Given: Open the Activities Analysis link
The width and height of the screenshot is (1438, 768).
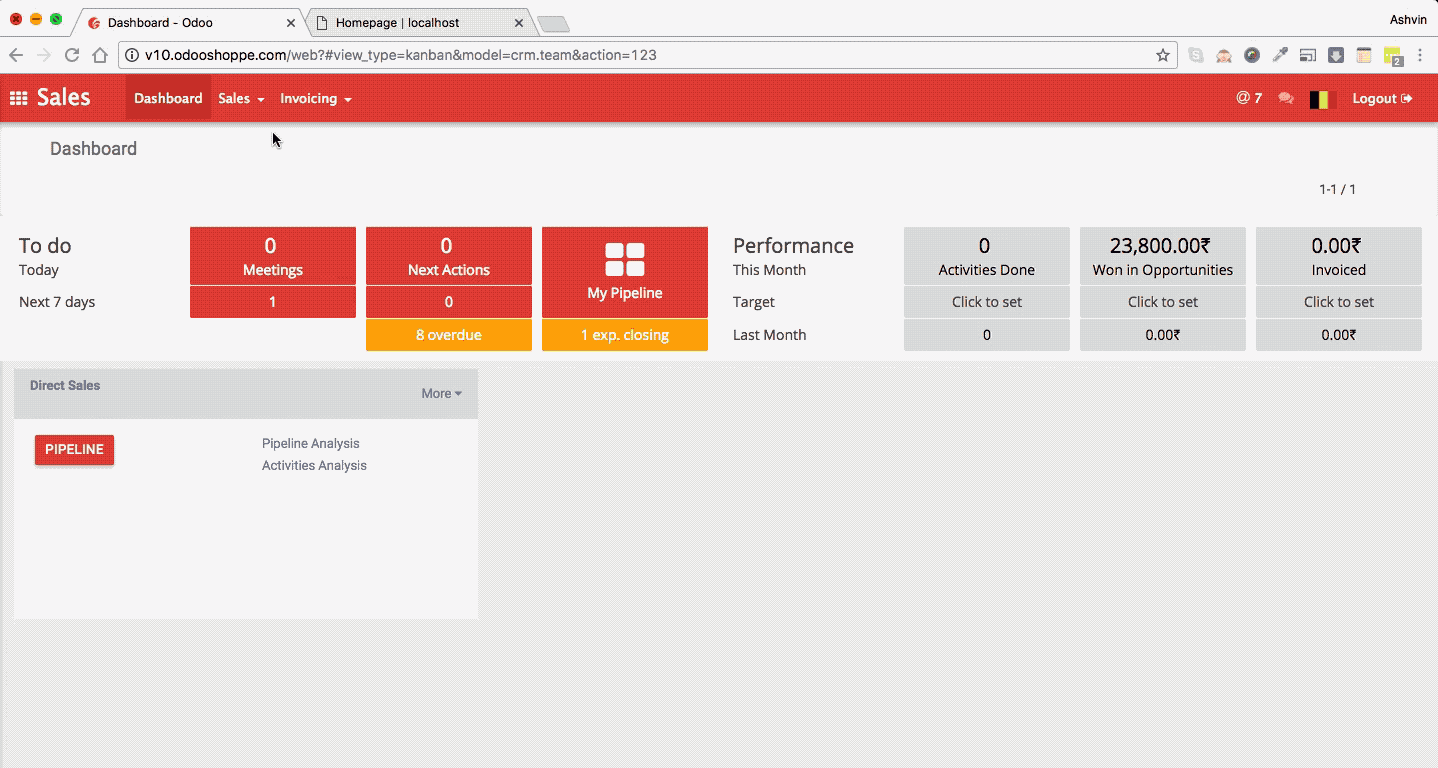Looking at the screenshot, I should [x=314, y=465].
